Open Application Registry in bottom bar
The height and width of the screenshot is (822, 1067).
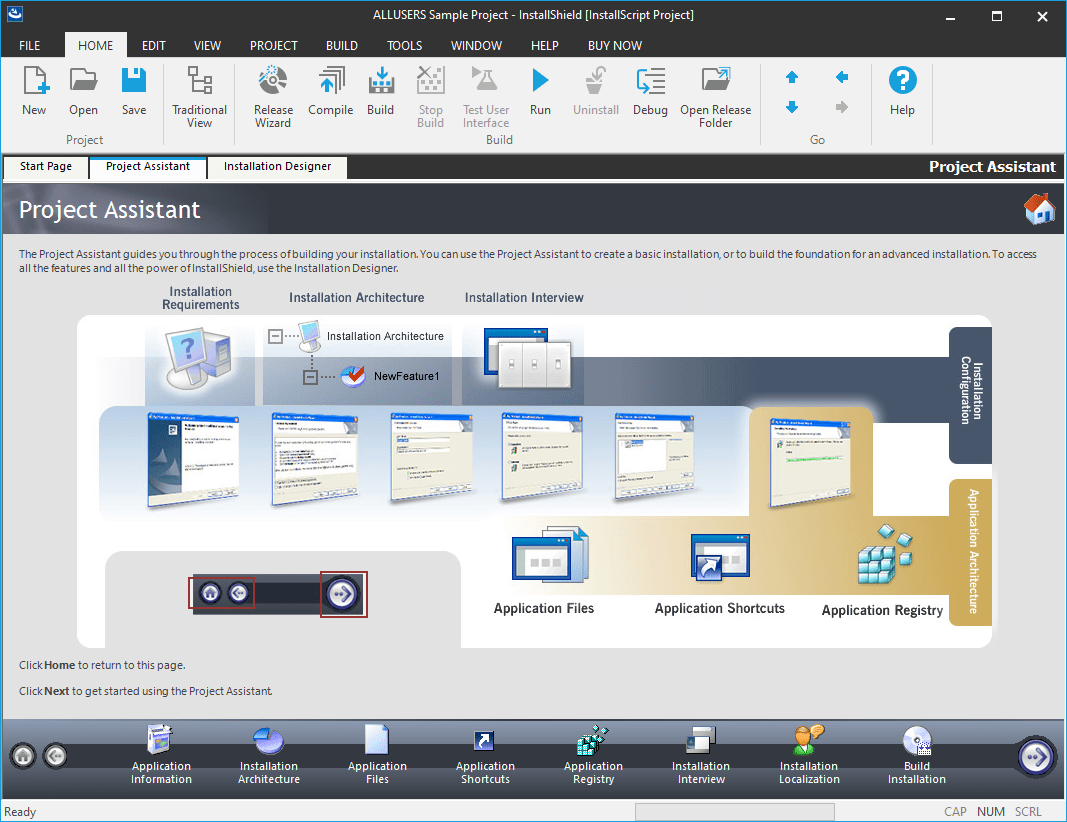[x=593, y=755]
